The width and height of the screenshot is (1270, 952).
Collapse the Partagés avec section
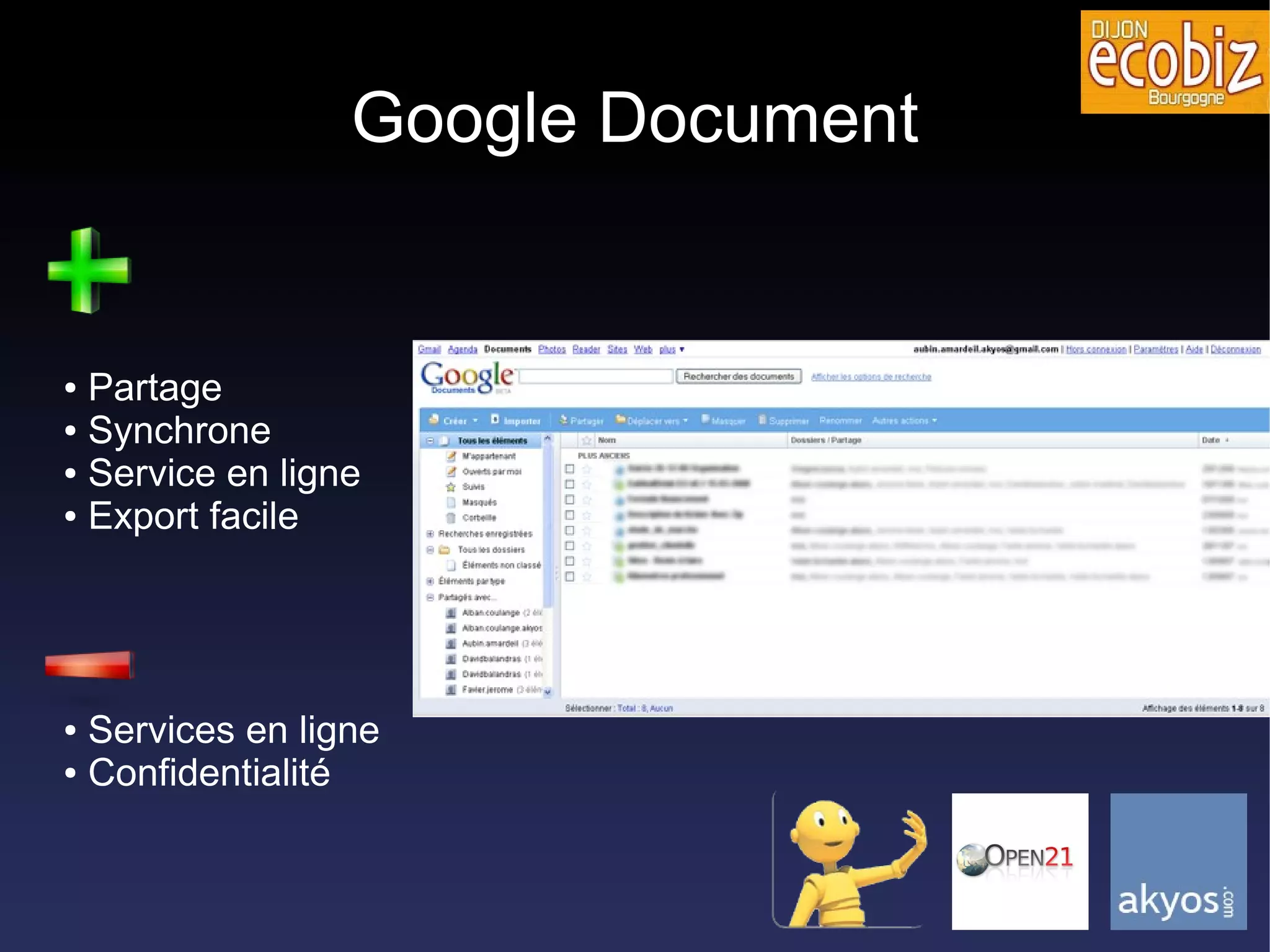point(430,597)
